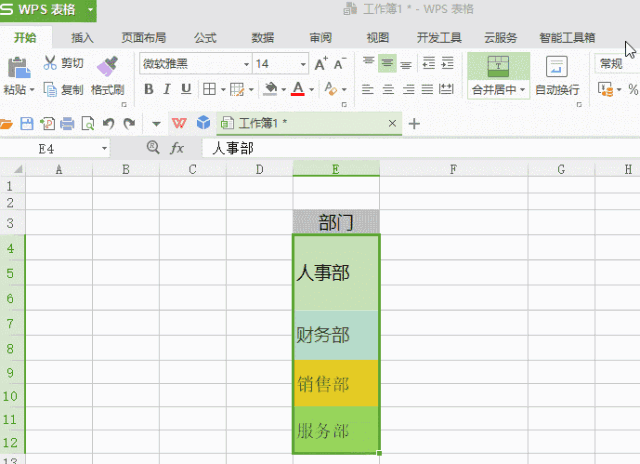Switch to the 开始 tab
This screenshot has width=640, height=464.
coord(25,38)
